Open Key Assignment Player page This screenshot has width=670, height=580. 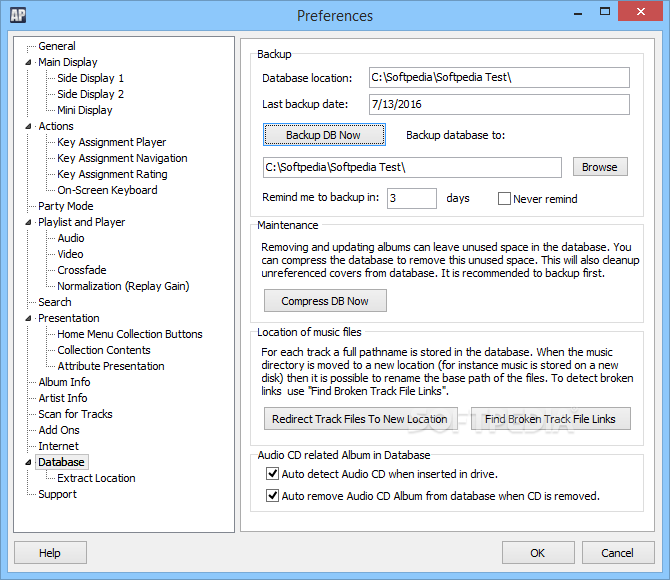pos(112,142)
